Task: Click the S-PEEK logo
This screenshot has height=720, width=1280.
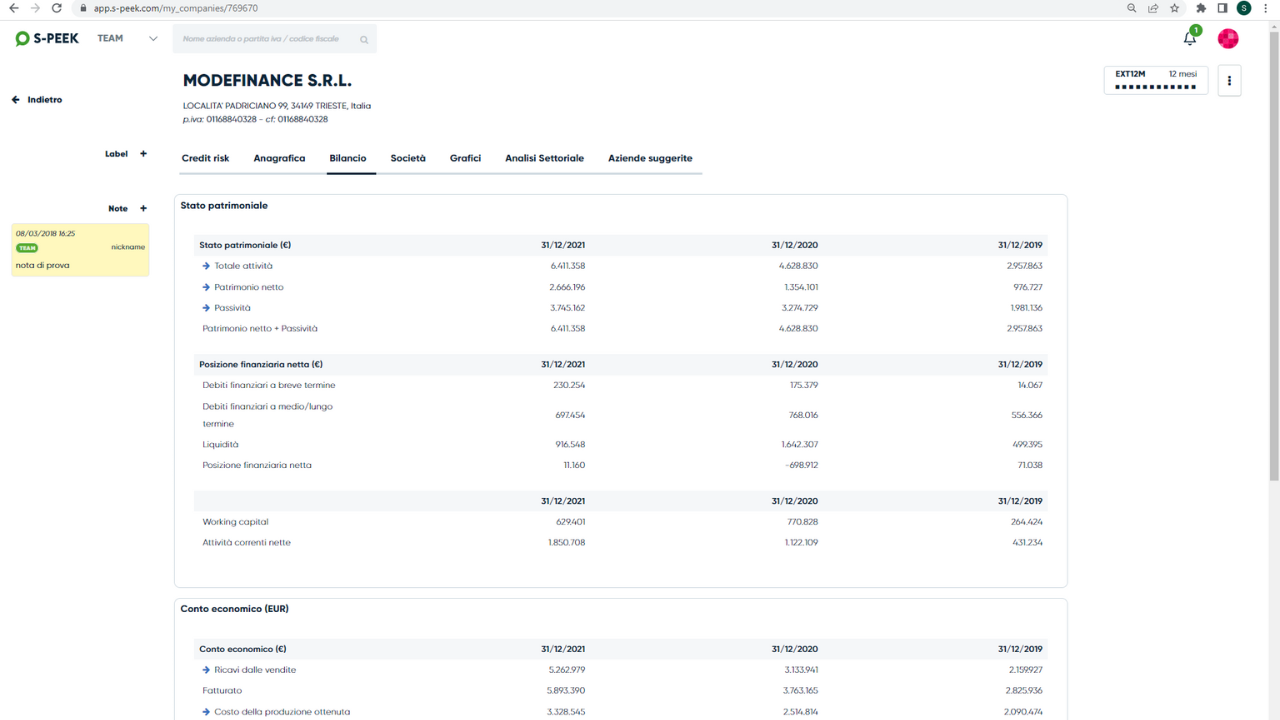Action: click(47, 39)
